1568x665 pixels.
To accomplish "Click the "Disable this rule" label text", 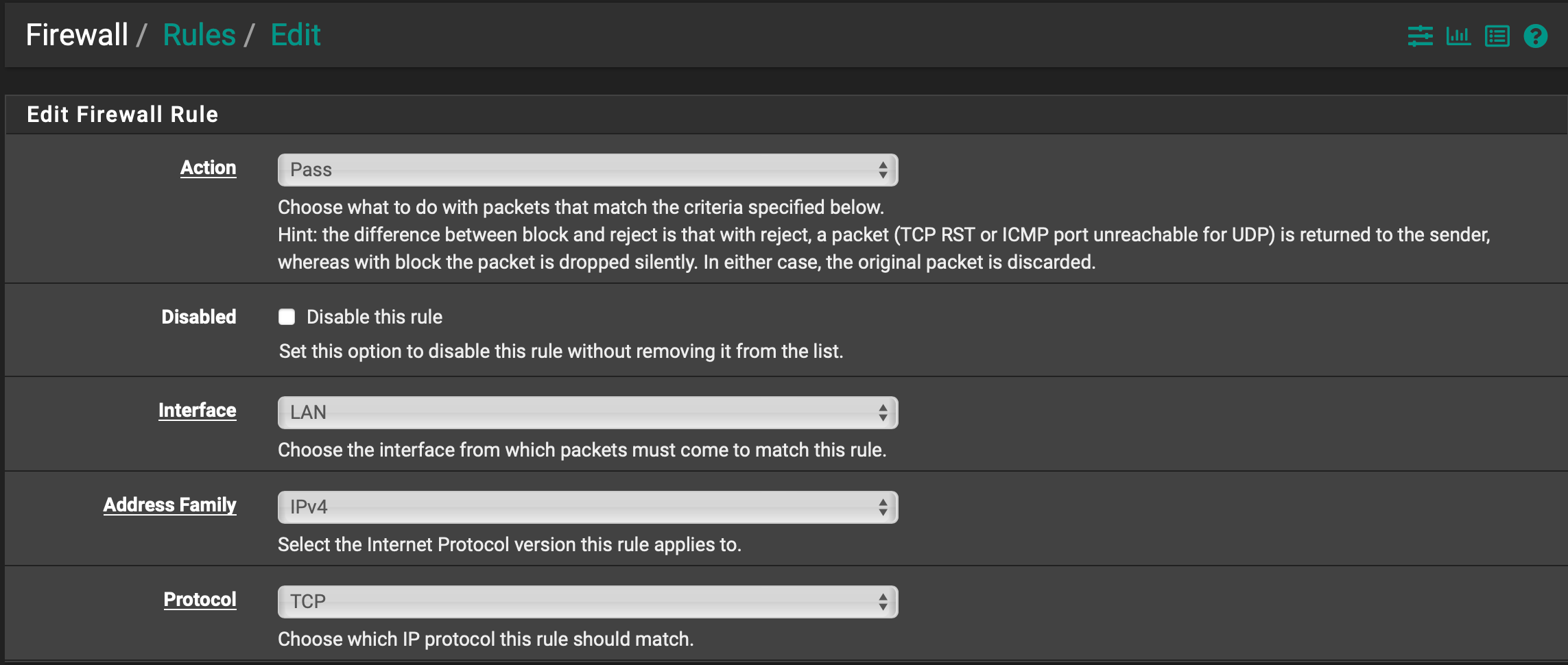I will tap(374, 317).
